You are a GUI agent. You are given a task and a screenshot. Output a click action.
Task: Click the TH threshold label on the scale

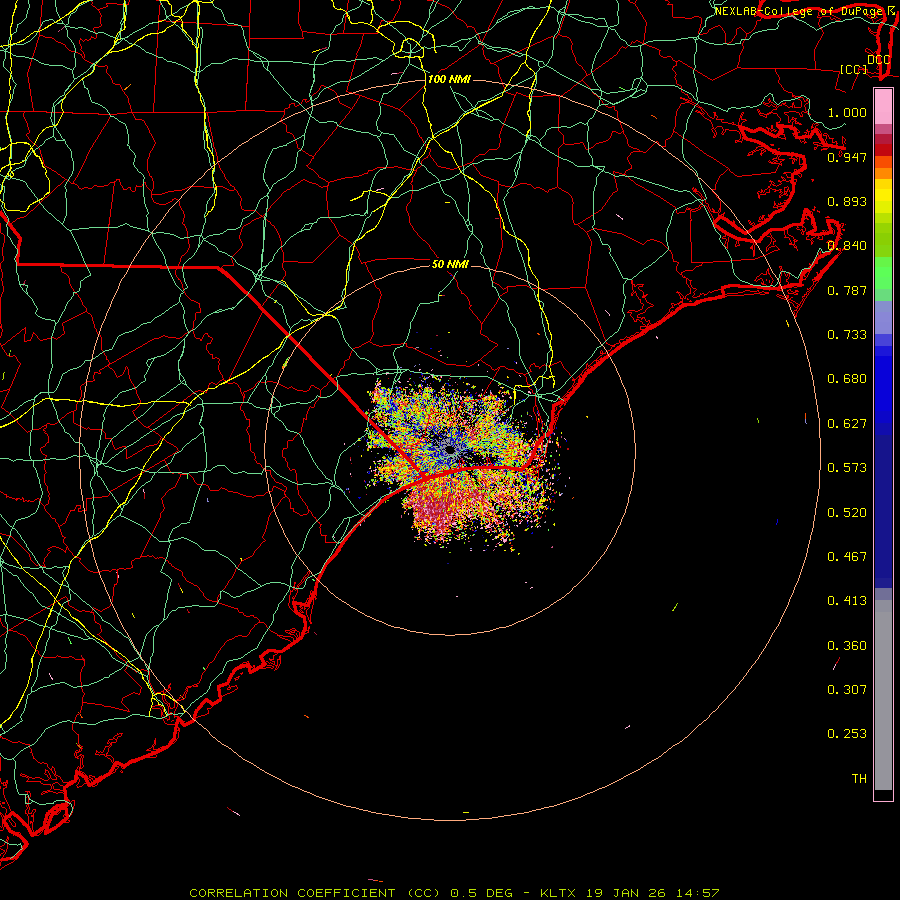[x=859, y=779]
